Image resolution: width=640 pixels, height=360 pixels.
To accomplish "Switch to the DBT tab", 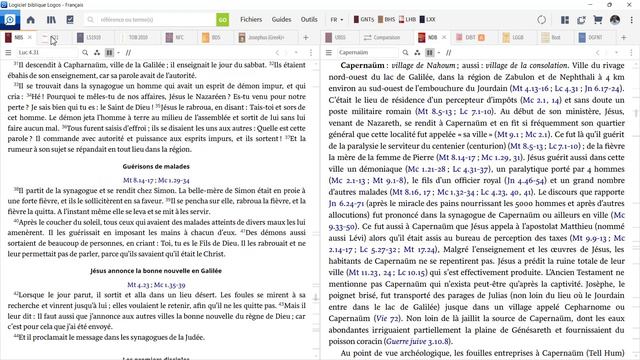I will (470, 37).
